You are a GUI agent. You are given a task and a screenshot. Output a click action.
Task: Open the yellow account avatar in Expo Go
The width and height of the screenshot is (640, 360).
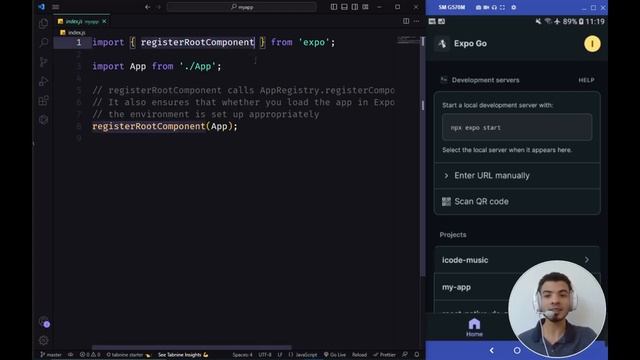592,44
